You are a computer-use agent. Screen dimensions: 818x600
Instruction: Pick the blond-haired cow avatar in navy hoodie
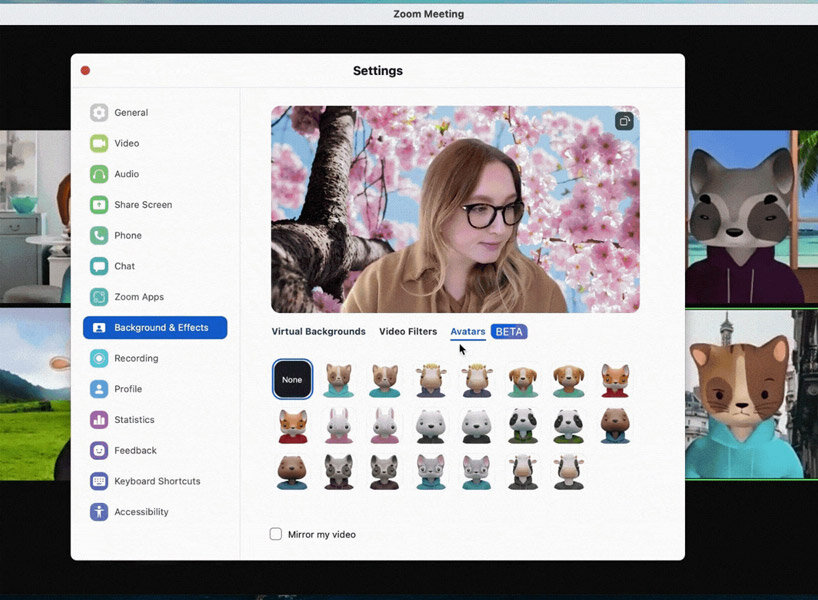tap(430, 380)
